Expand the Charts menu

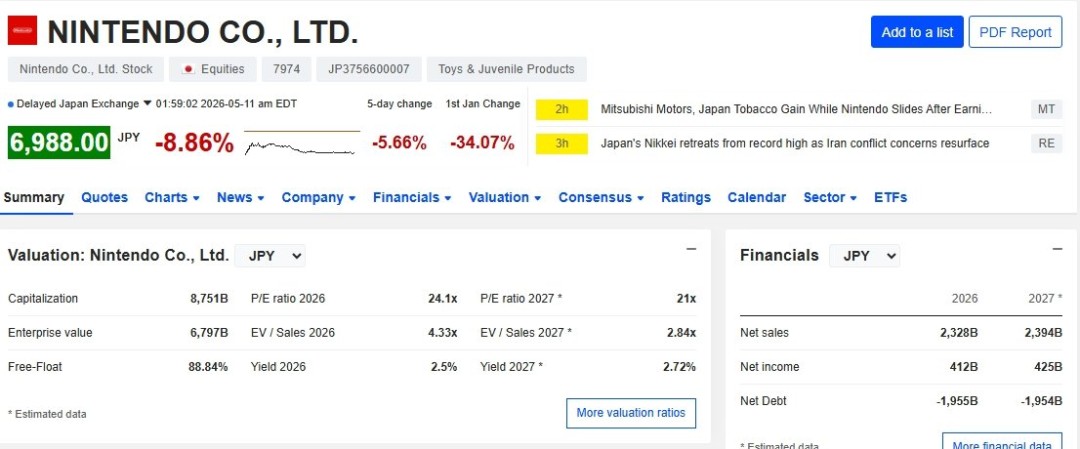coord(172,198)
